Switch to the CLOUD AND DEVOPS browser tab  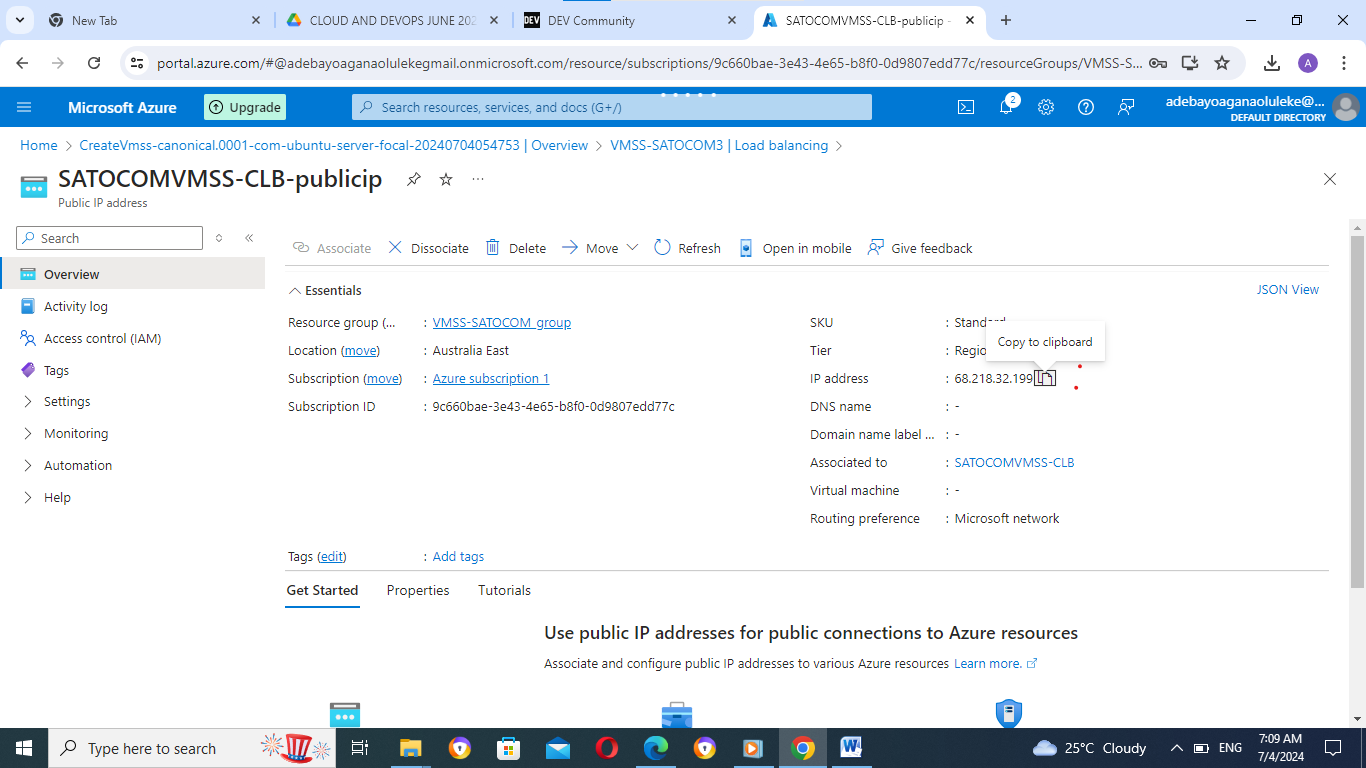pos(392,20)
